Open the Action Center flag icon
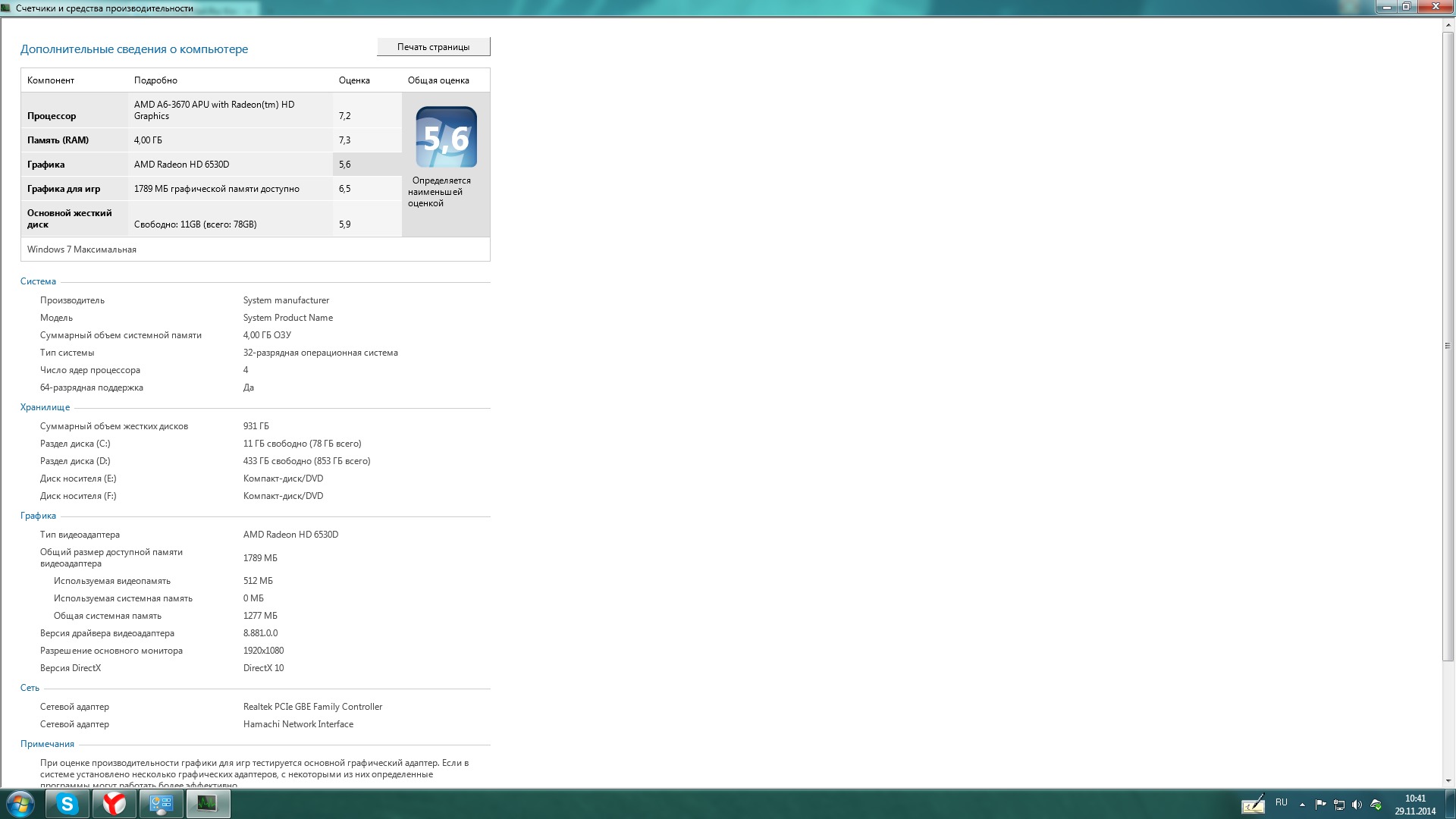1456x819 pixels. click(1320, 805)
